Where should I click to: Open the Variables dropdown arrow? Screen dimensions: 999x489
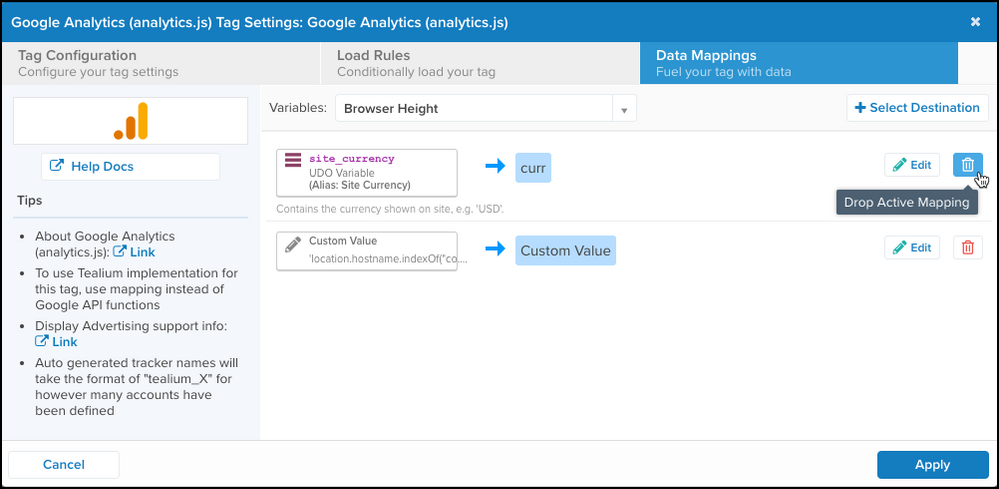tap(624, 109)
